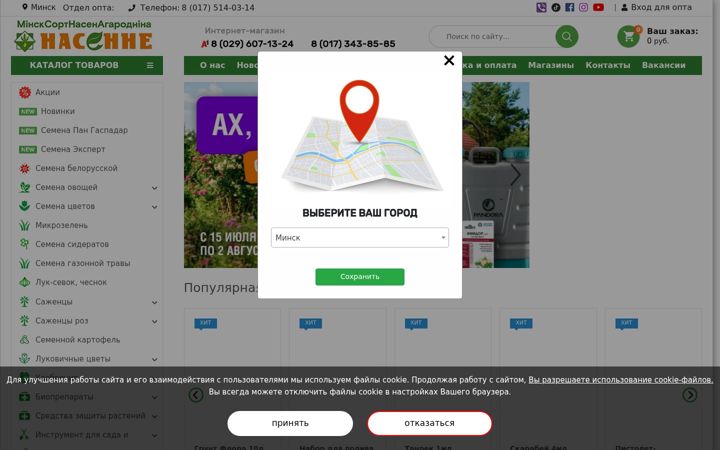Click phone number 8 (017) 343-85-85

[353, 44]
